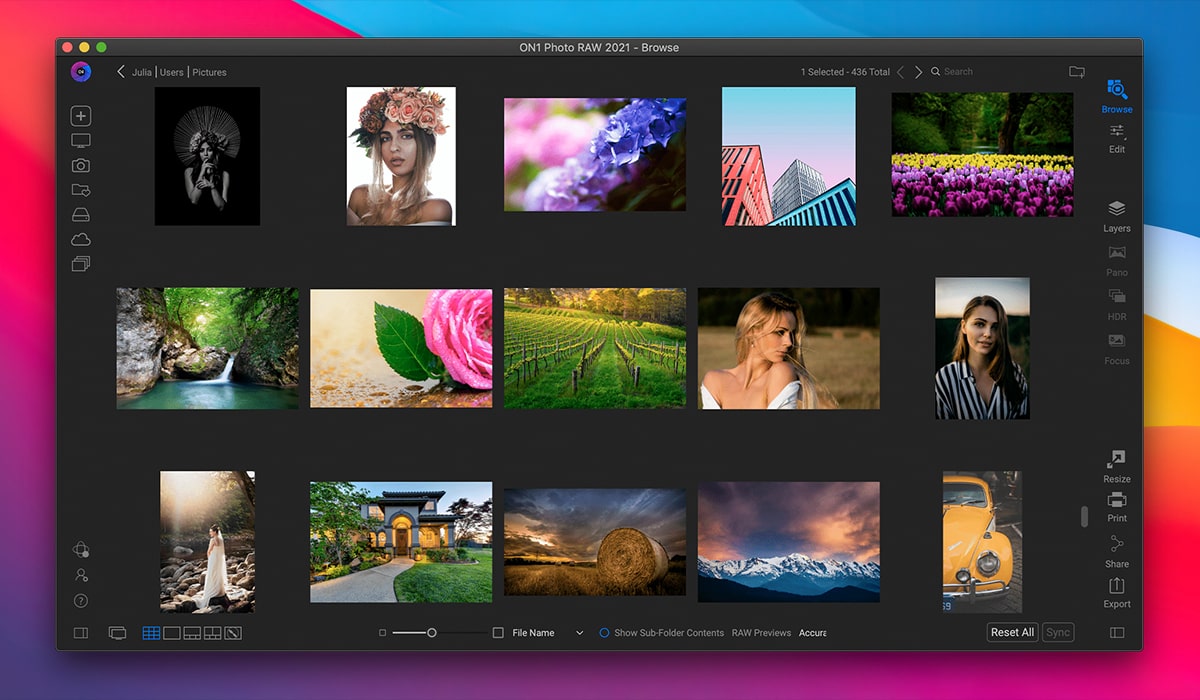Select grid view mode
The image size is (1200, 700).
pyautogui.click(x=151, y=633)
